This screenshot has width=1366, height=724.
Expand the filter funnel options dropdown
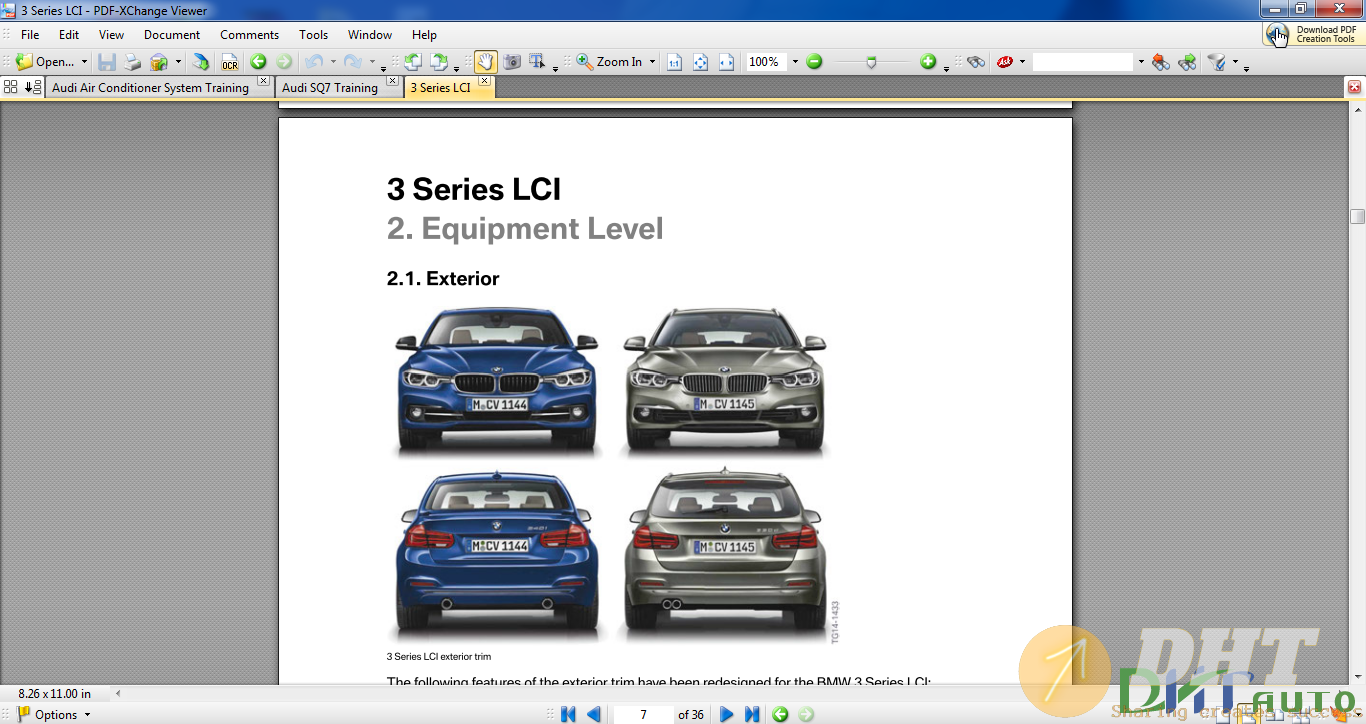(x=1235, y=62)
